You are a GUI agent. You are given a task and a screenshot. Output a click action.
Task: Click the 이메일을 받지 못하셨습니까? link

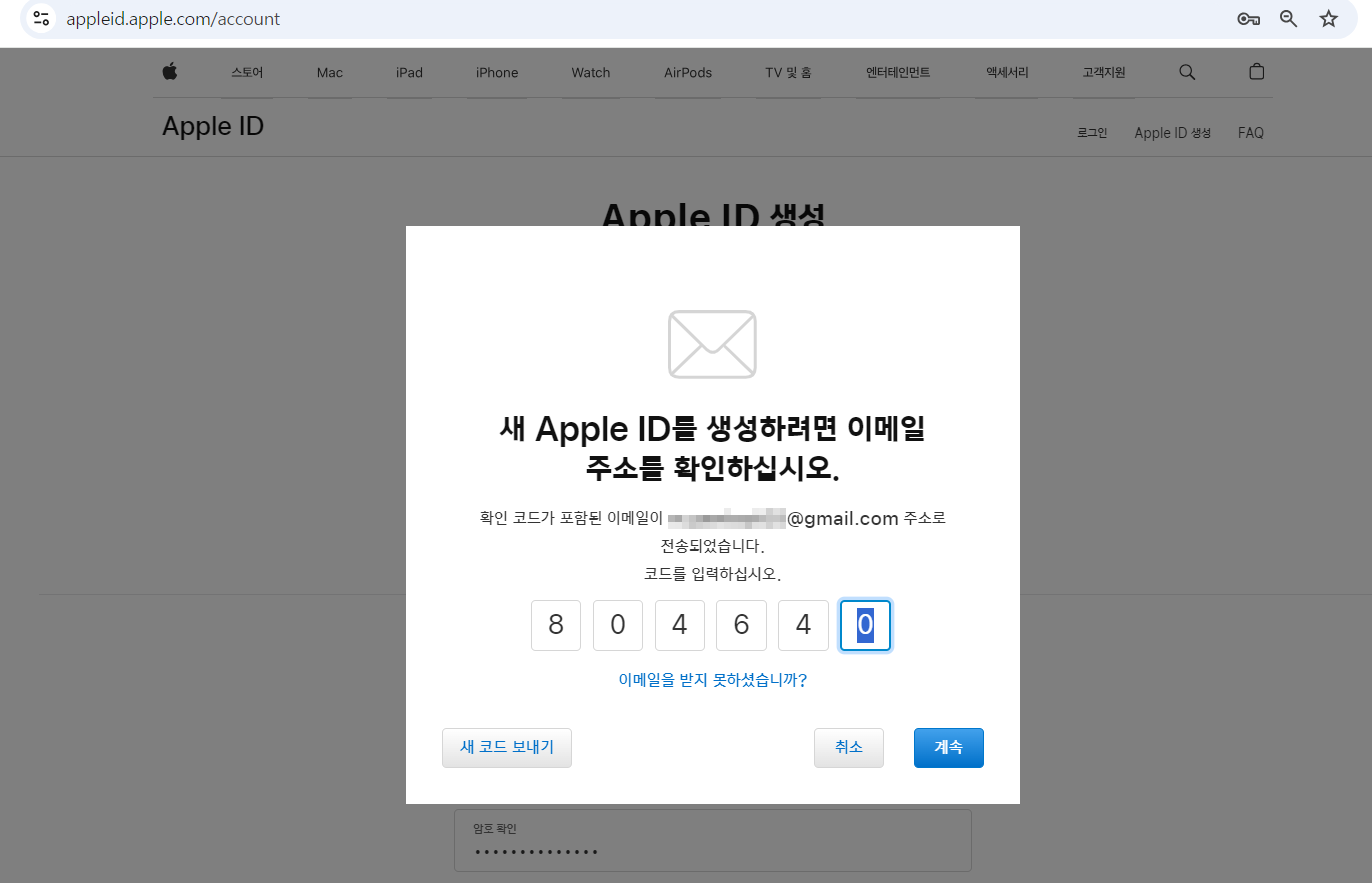point(713,680)
